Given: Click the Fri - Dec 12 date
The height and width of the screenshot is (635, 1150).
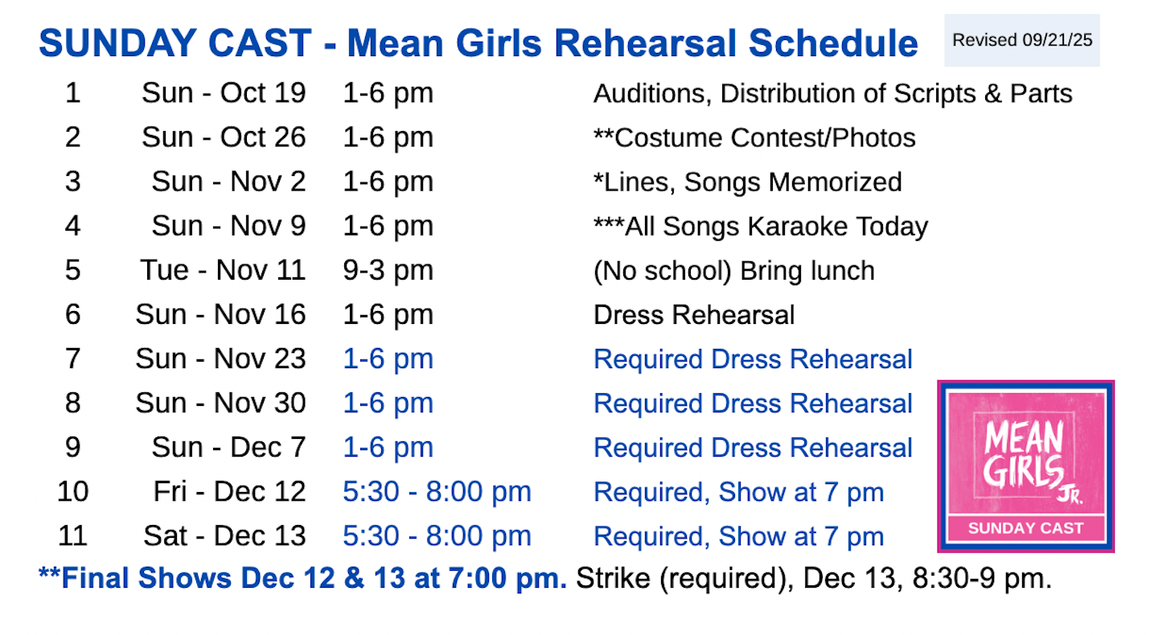Looking at the screenshot, I should pyautogui.click(x=229, y=492).
